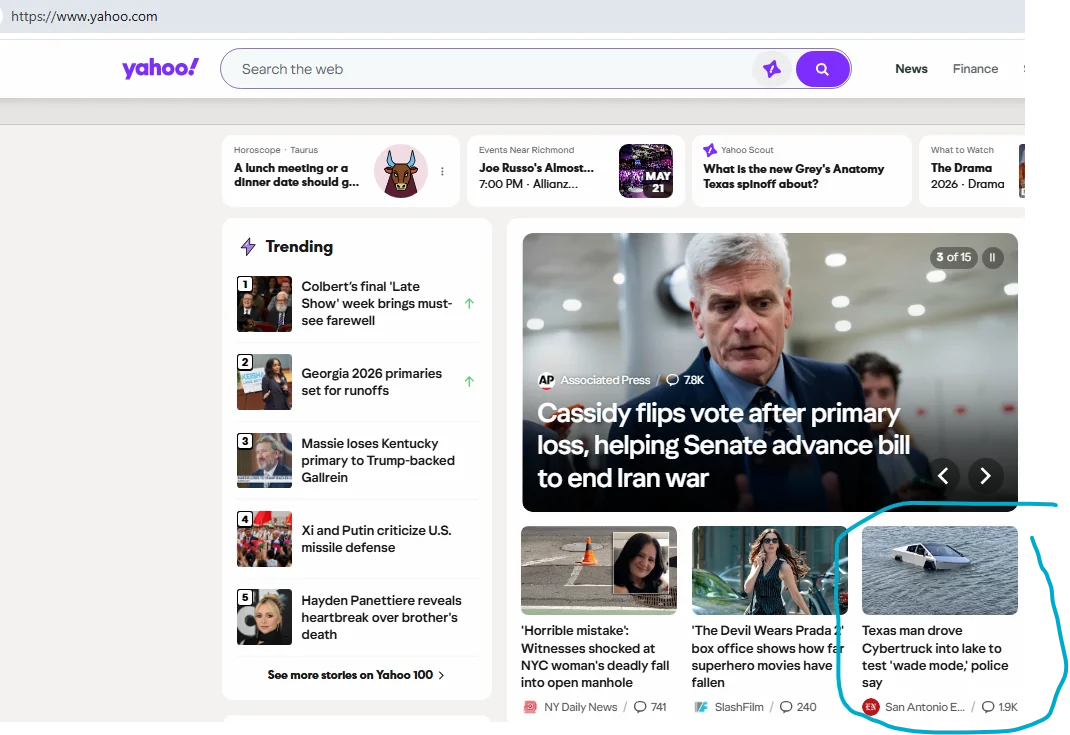Open See more stories on Yahoo 100

pos(356,675)
